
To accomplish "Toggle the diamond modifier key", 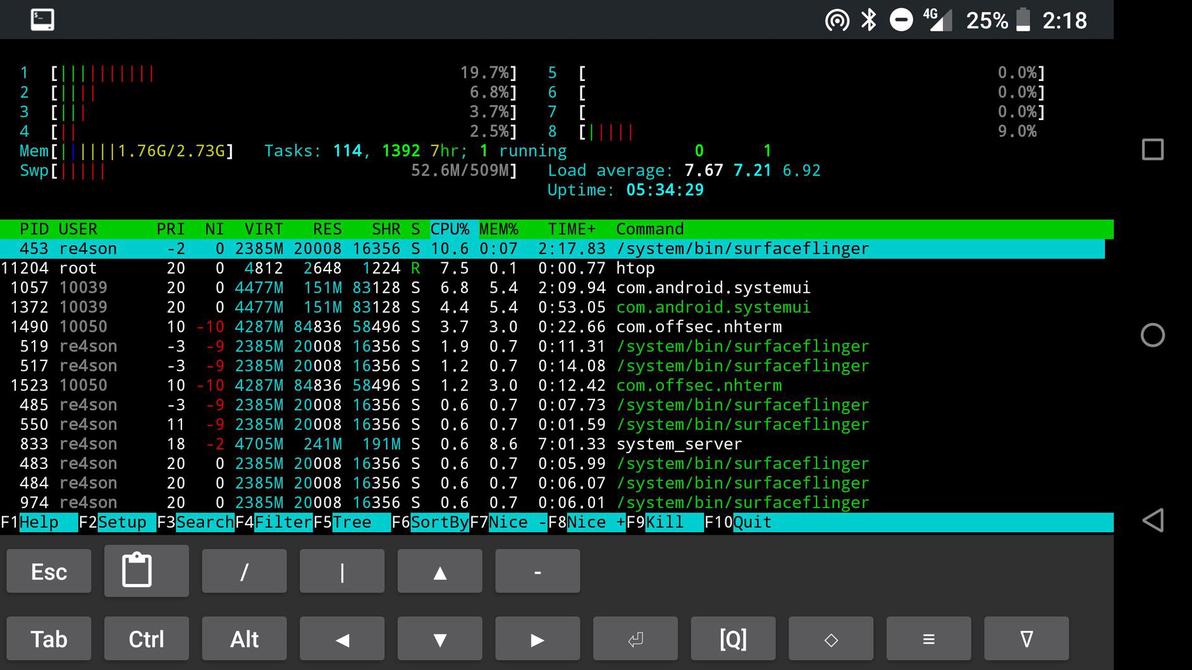I will [830, 638].
